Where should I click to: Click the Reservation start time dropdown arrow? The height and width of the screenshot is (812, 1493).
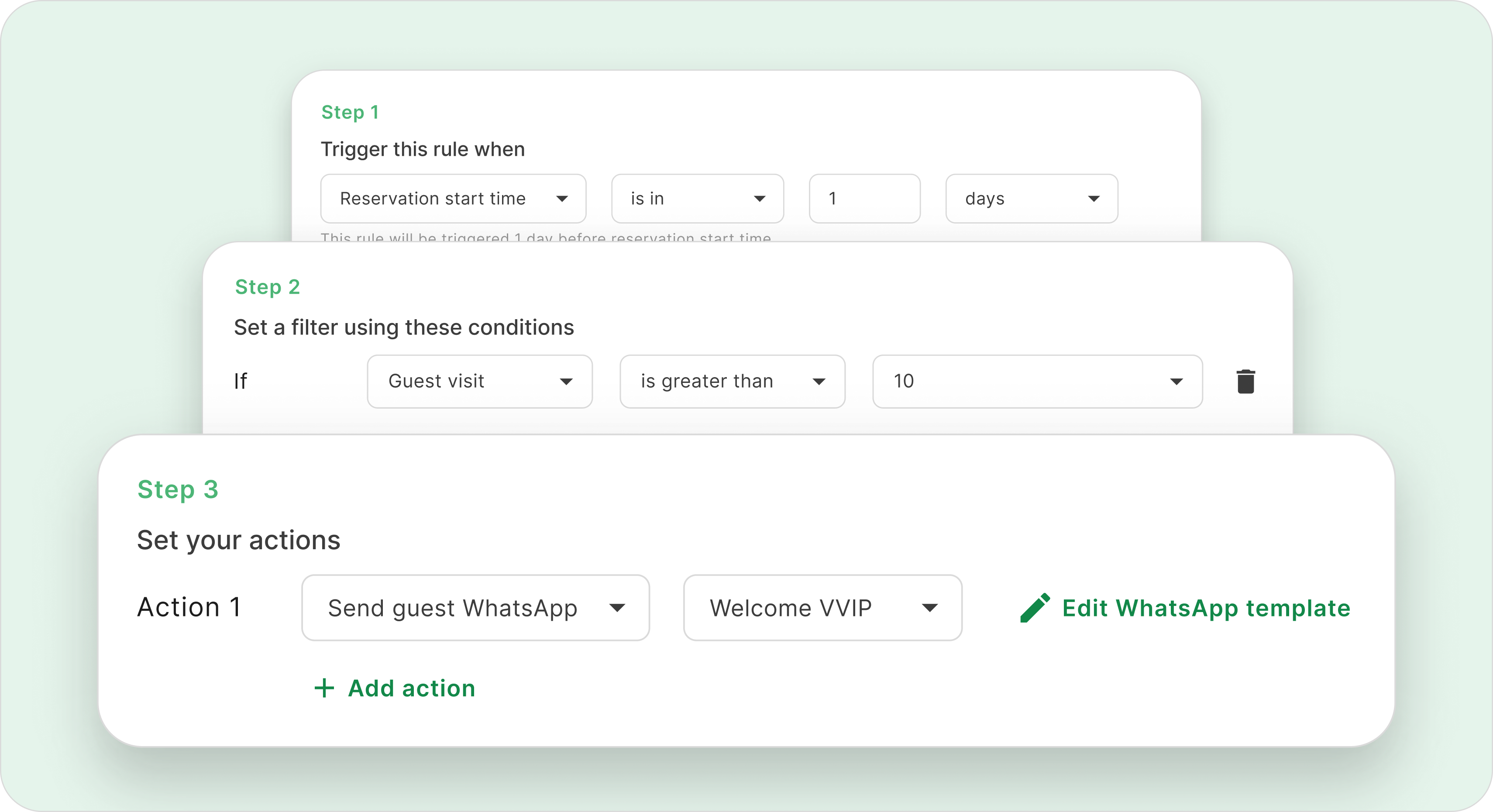click(x=561, y=199)
